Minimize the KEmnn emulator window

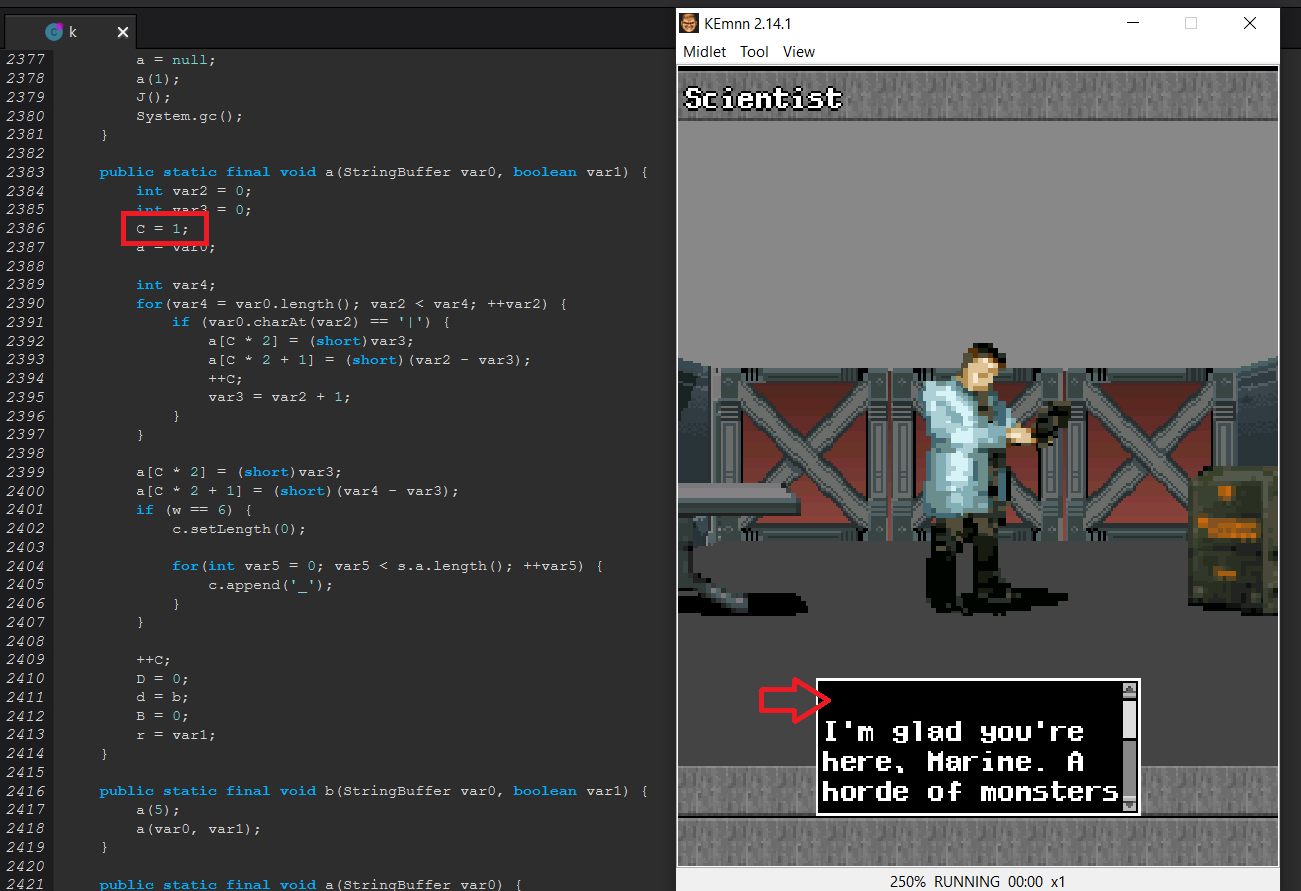pyautogui.click(x=1133, y=23)
